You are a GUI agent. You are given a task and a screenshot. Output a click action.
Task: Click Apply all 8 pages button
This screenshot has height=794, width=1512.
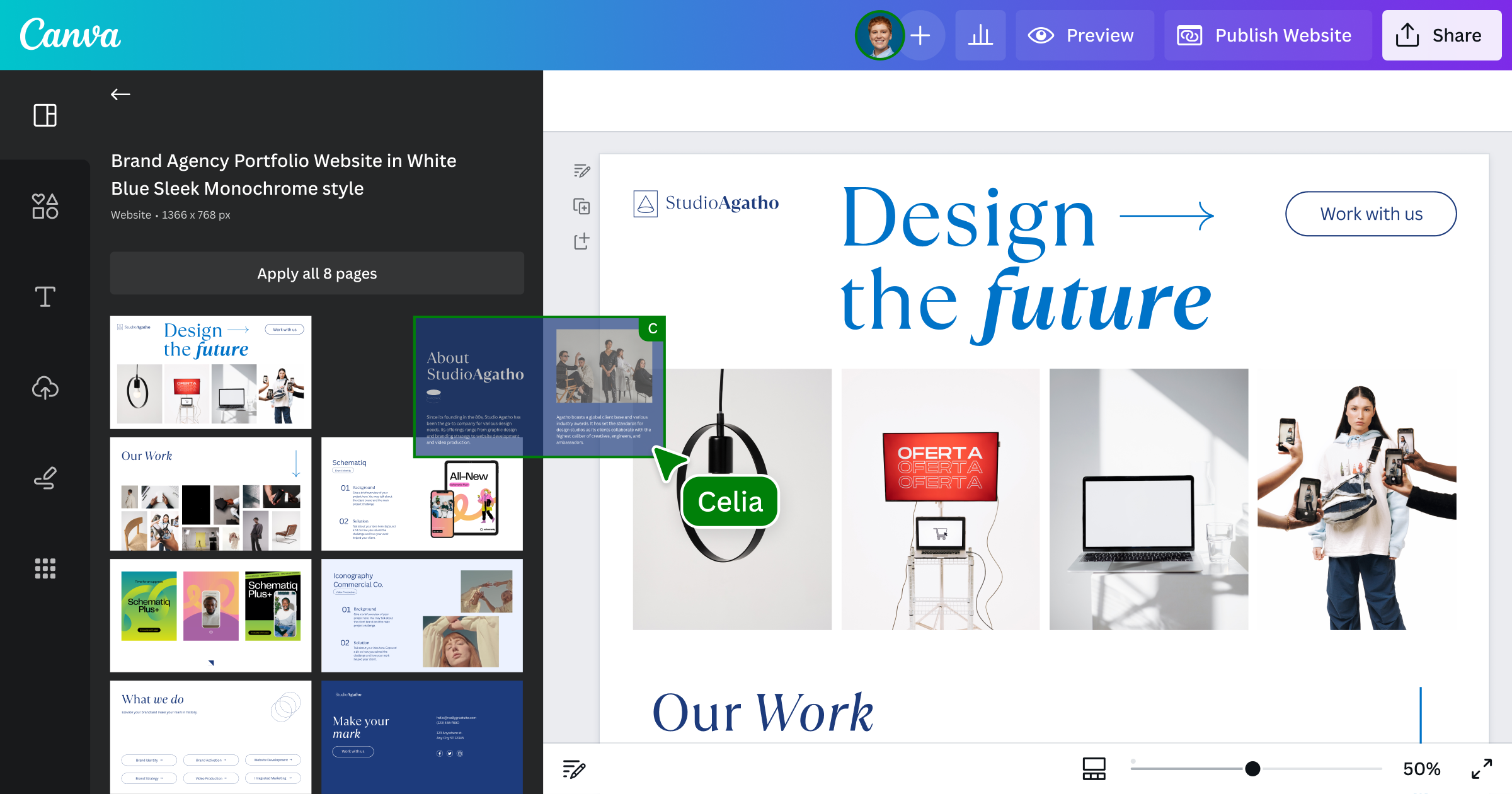pos(317,273)
